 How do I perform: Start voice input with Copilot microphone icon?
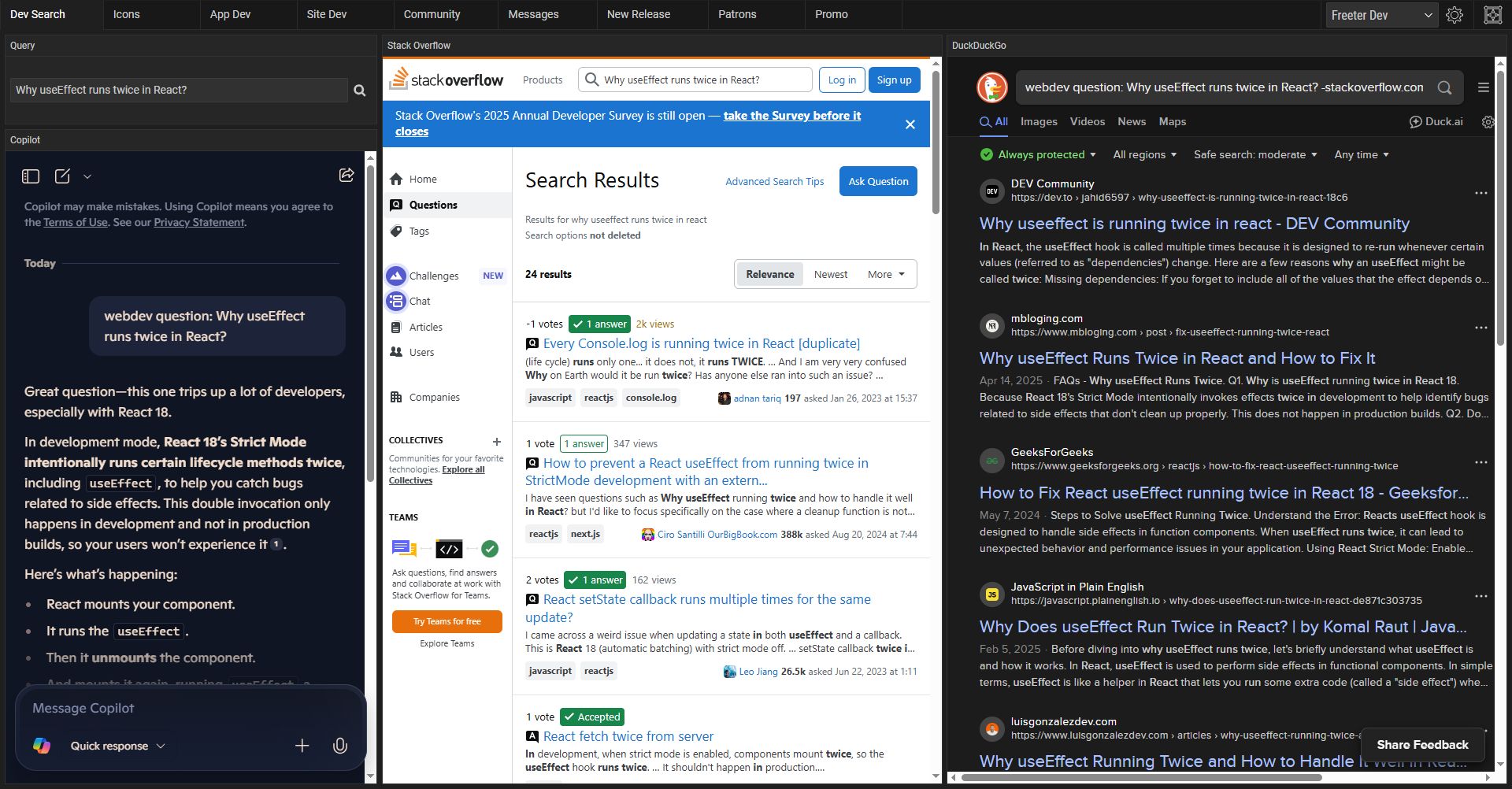(340, 746)
